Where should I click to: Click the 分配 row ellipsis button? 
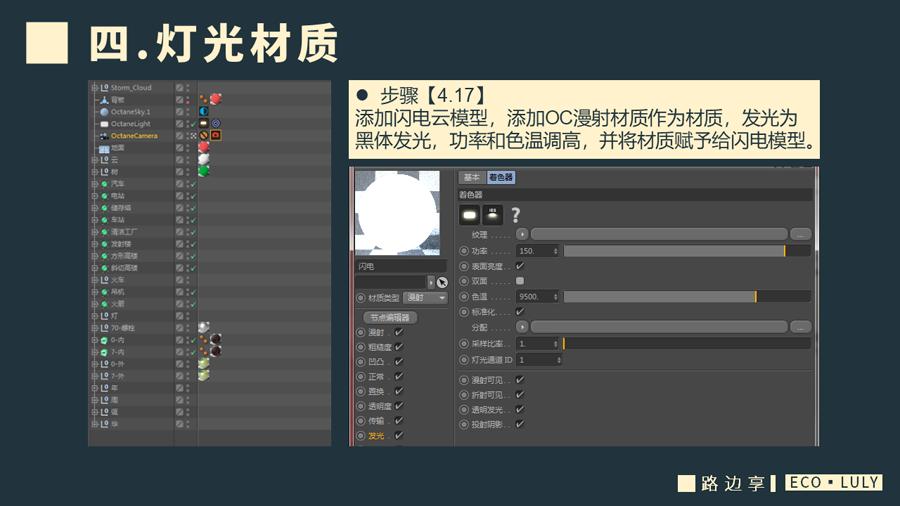click(x=800, y=327)
